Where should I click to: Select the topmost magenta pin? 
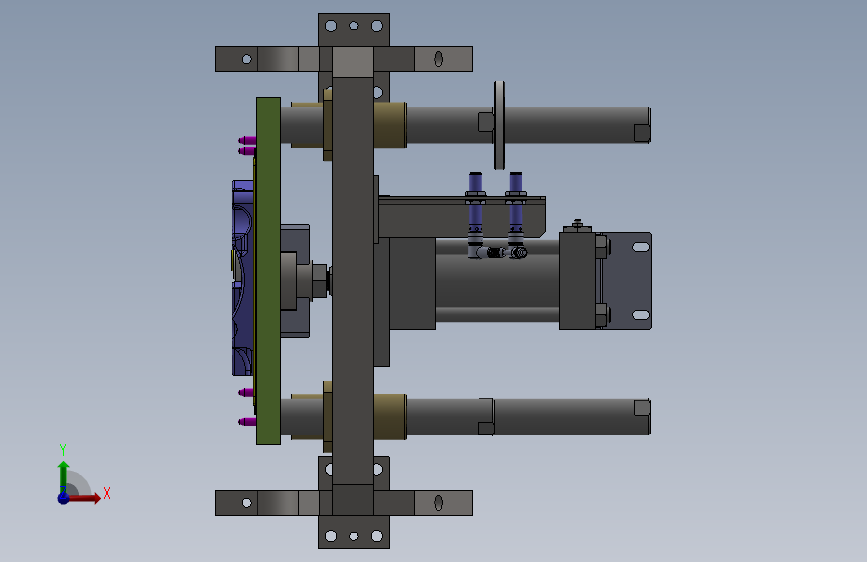[247, 140]
